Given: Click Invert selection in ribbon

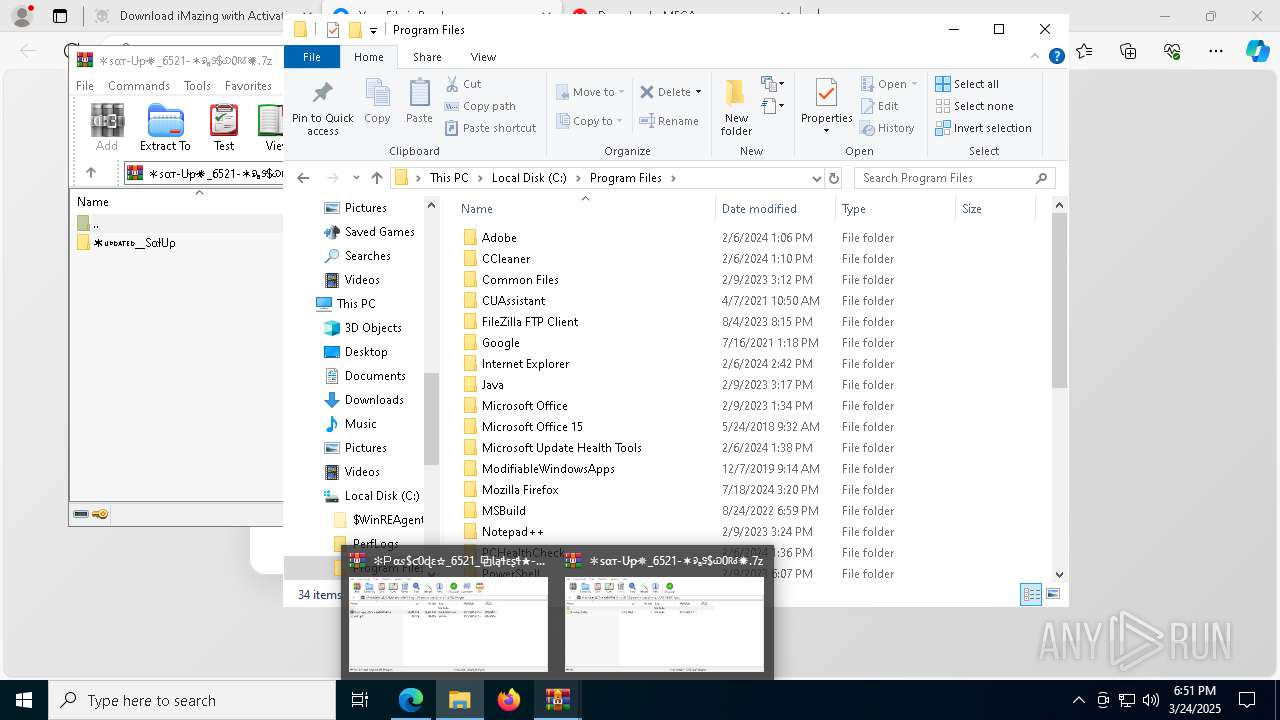Looking at the screenshot, I should (x=983, y=128).
